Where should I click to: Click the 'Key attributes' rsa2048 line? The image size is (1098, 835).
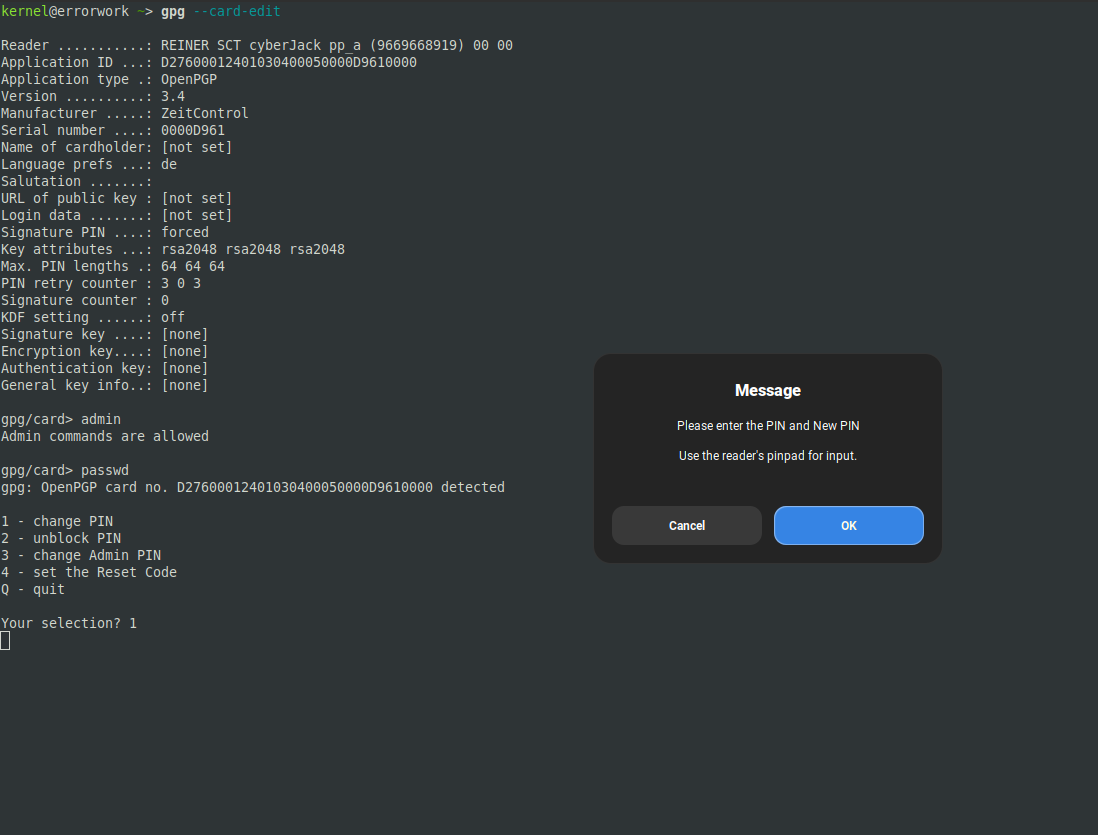point(172,249)
